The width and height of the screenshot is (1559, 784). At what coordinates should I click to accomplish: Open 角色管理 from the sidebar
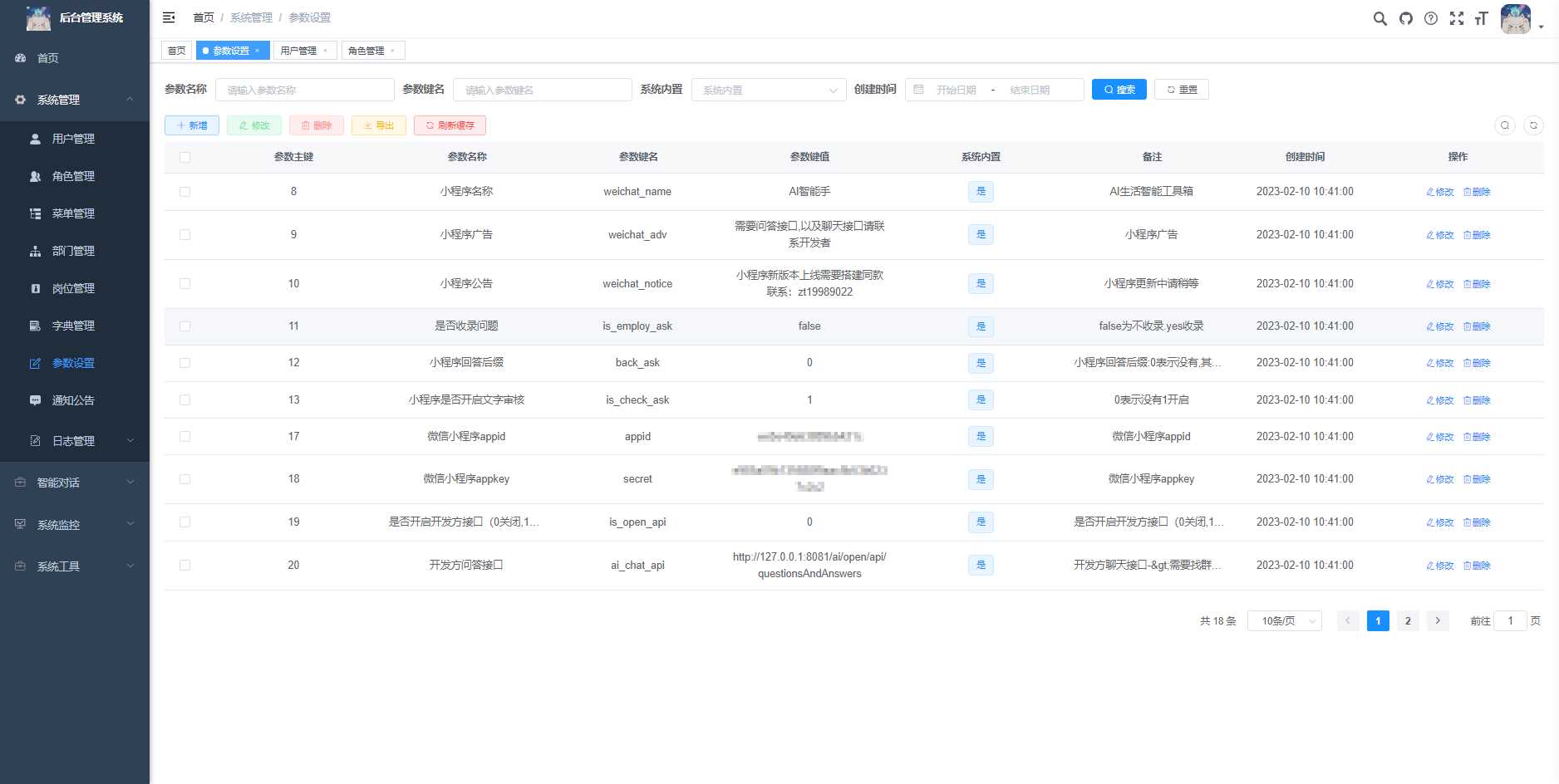point(75,176)
